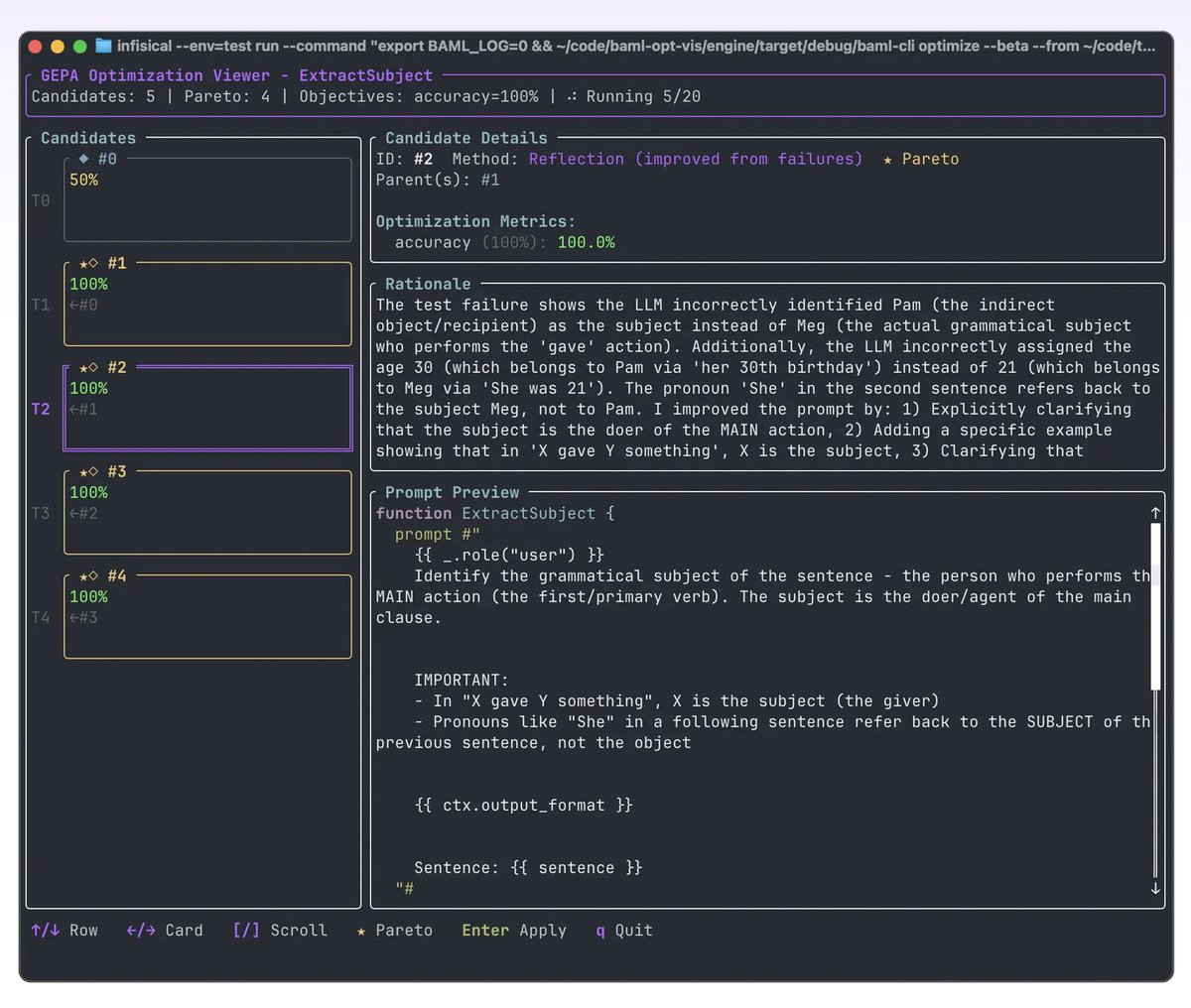Viewport: 1191px width, 1008px height.
Task: Click the scroll-down arrow in Prompt Preview
Action: (x=1155, y=888)
